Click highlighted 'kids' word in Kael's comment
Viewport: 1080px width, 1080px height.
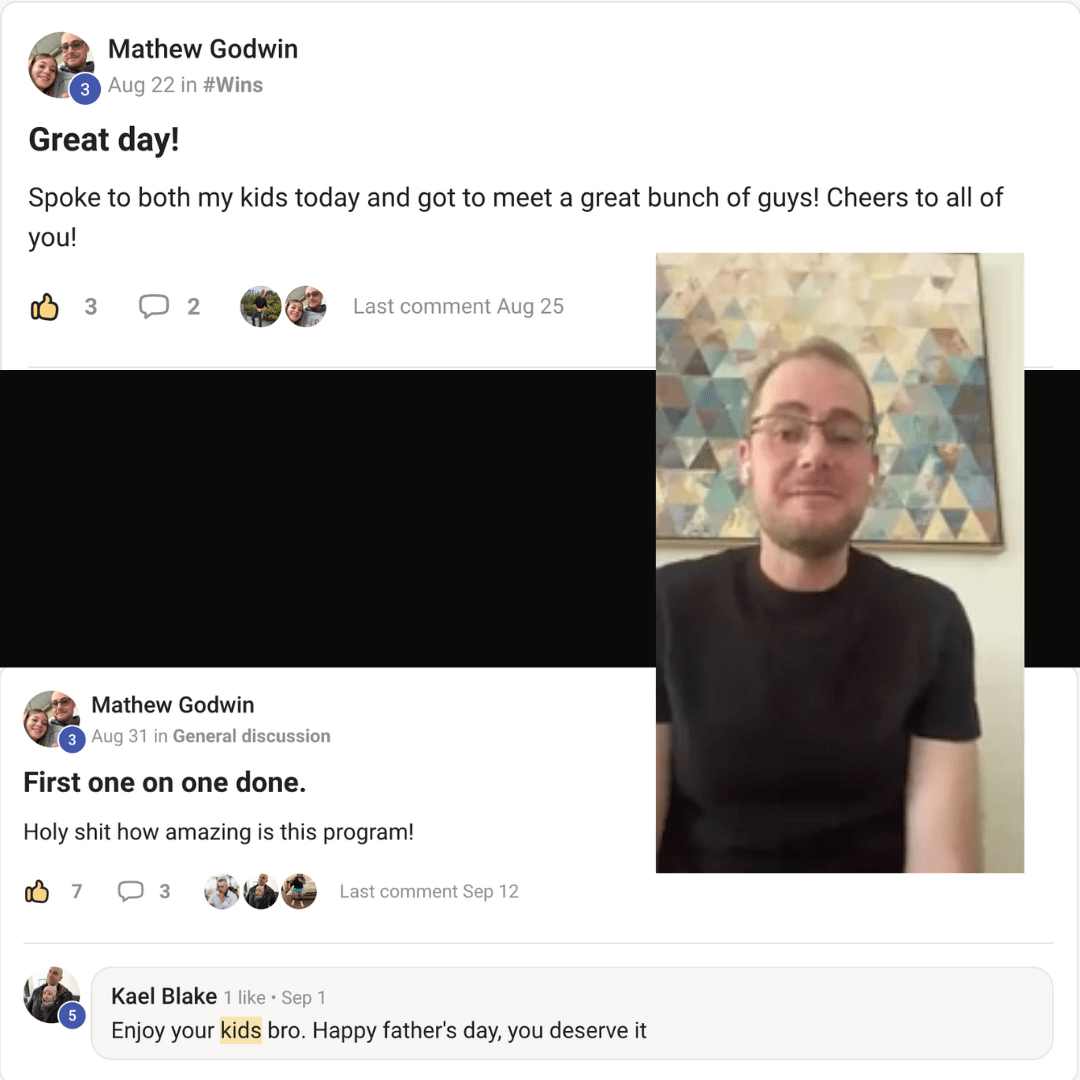point(240,1030)
